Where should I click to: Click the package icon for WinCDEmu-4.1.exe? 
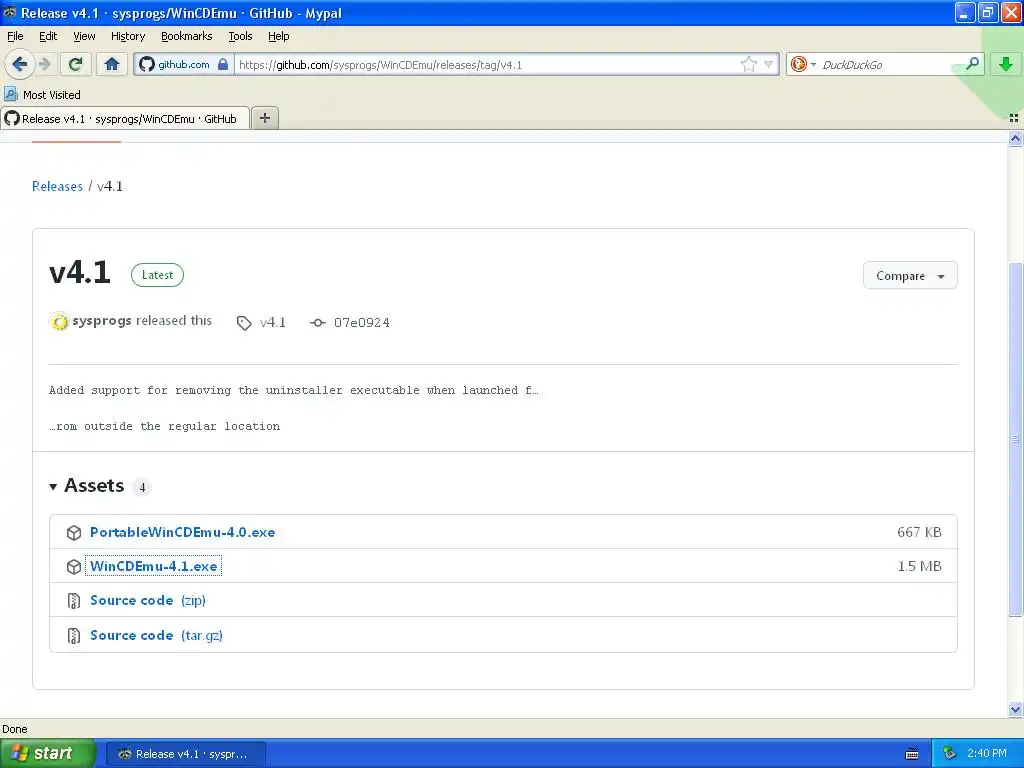point(74,567)
